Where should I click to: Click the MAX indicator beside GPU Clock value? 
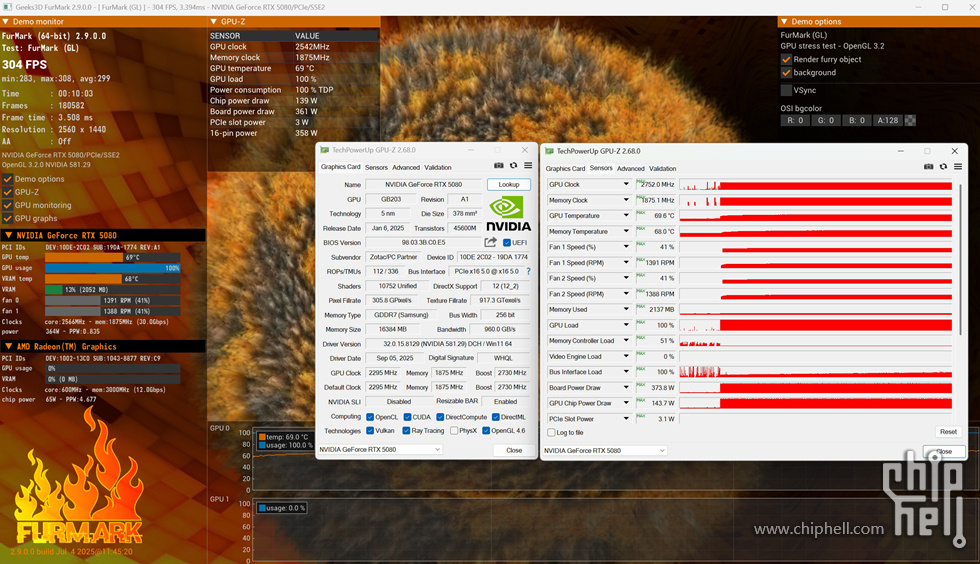[640, 182]
